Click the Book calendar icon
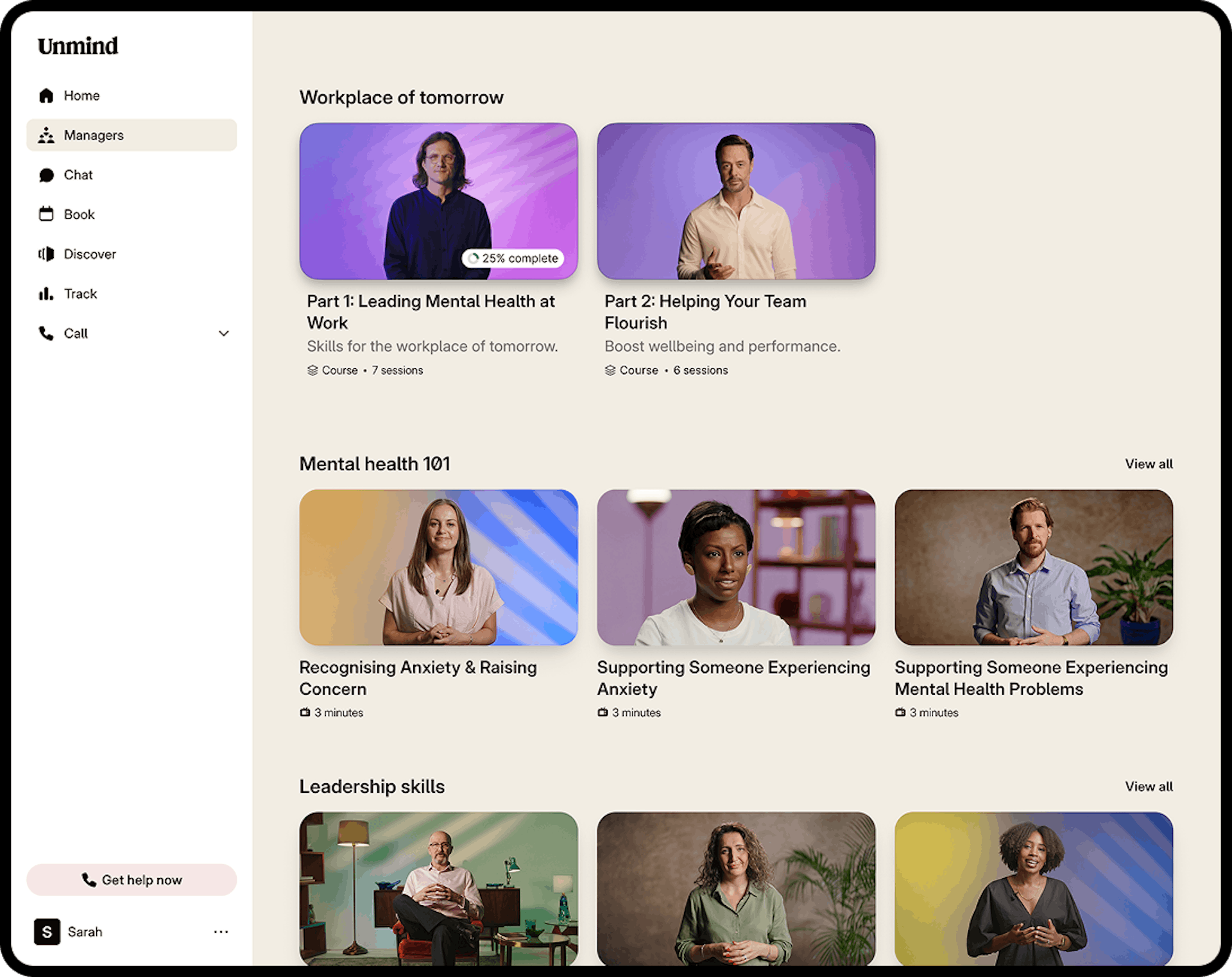This screenshot has height=977, width=1232. [46, 214]
